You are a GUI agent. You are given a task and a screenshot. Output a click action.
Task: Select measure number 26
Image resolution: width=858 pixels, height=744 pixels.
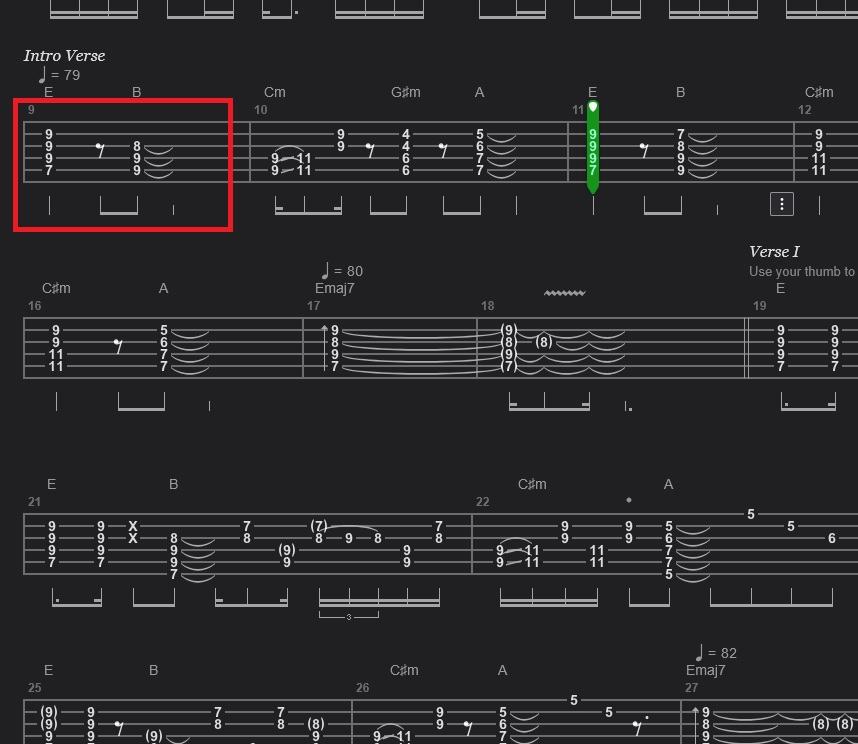[x=362, y=688]
